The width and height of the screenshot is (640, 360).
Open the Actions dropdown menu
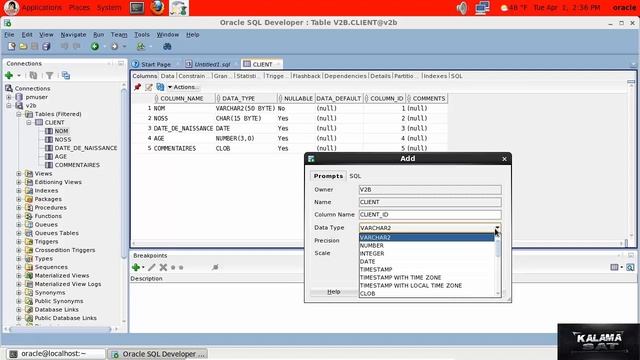[x=183, y=87]
